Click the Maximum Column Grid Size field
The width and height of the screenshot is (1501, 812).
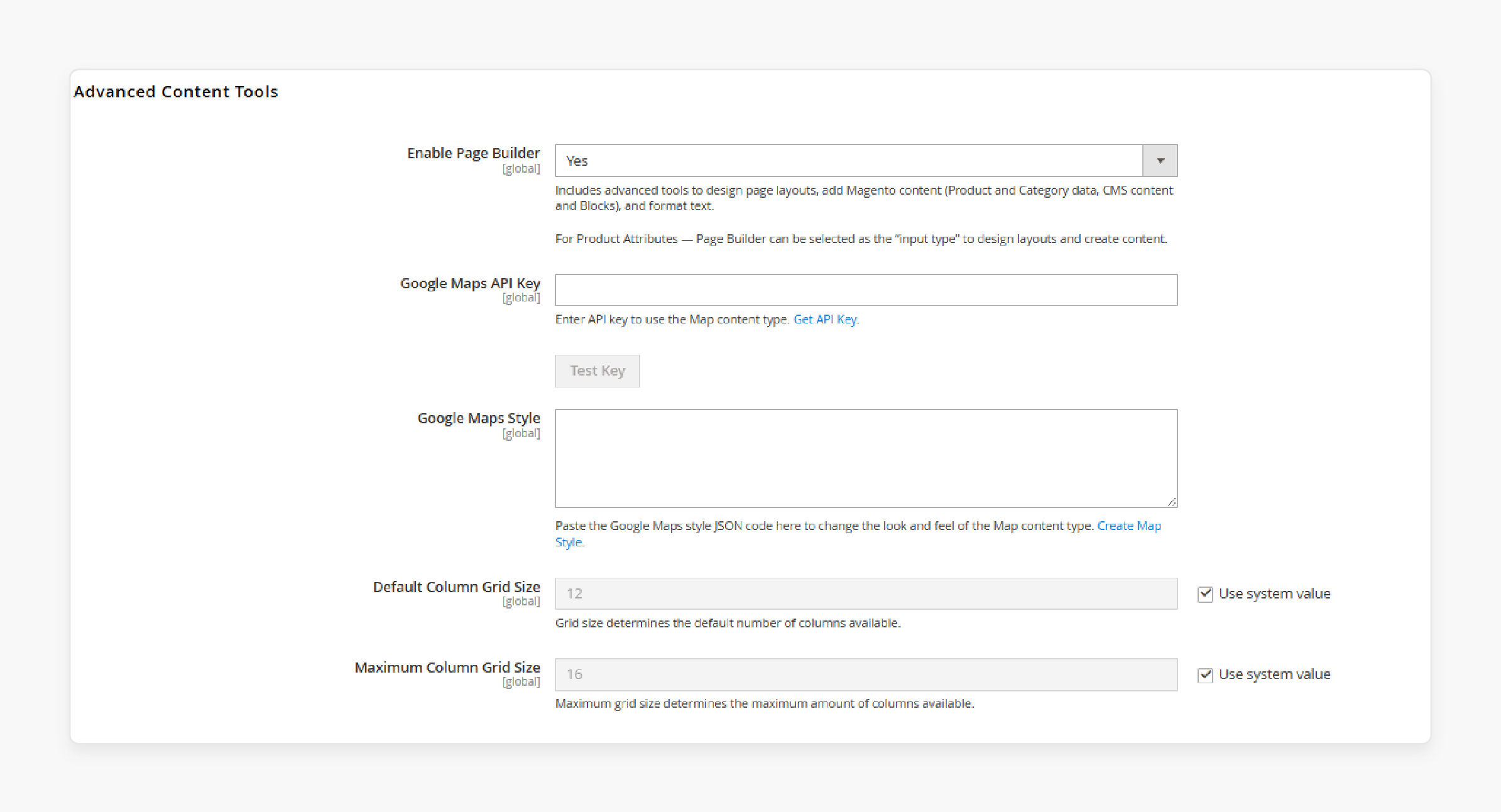coord(866,674)
